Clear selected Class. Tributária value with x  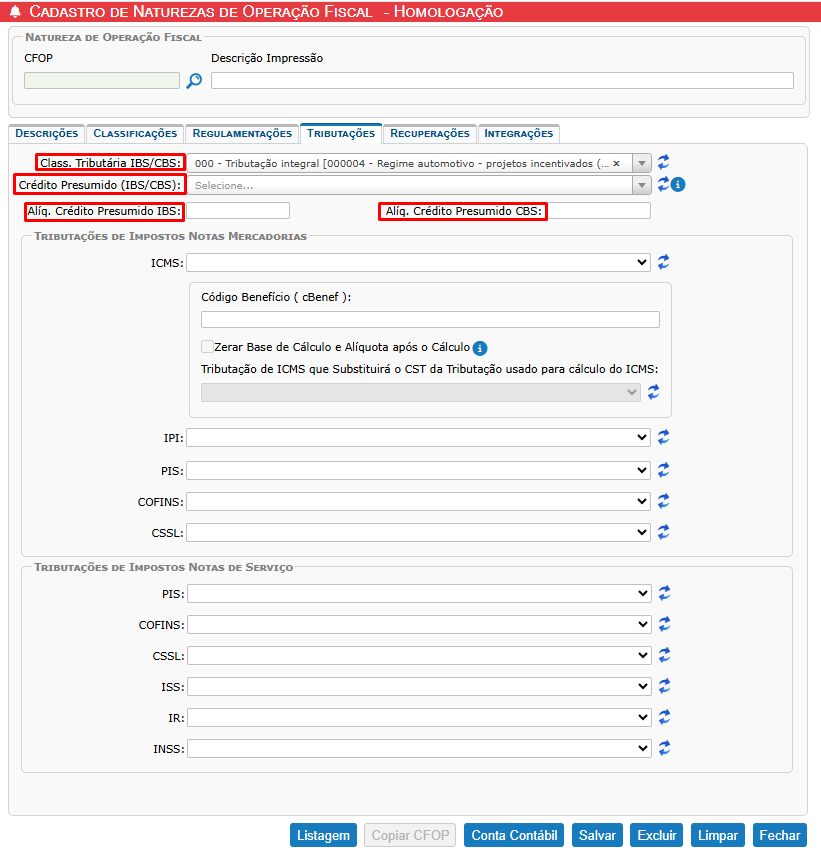pyautogui.click(x=616, y=163)
